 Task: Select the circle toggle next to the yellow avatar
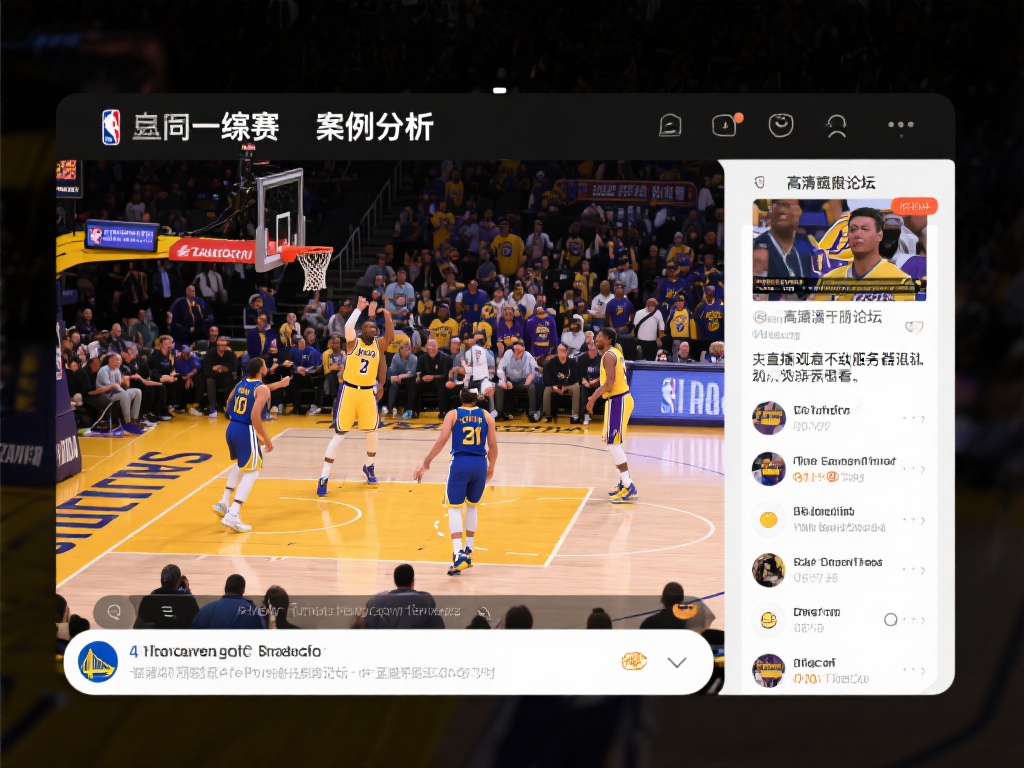pyautogui.click(x=890, y=620)
